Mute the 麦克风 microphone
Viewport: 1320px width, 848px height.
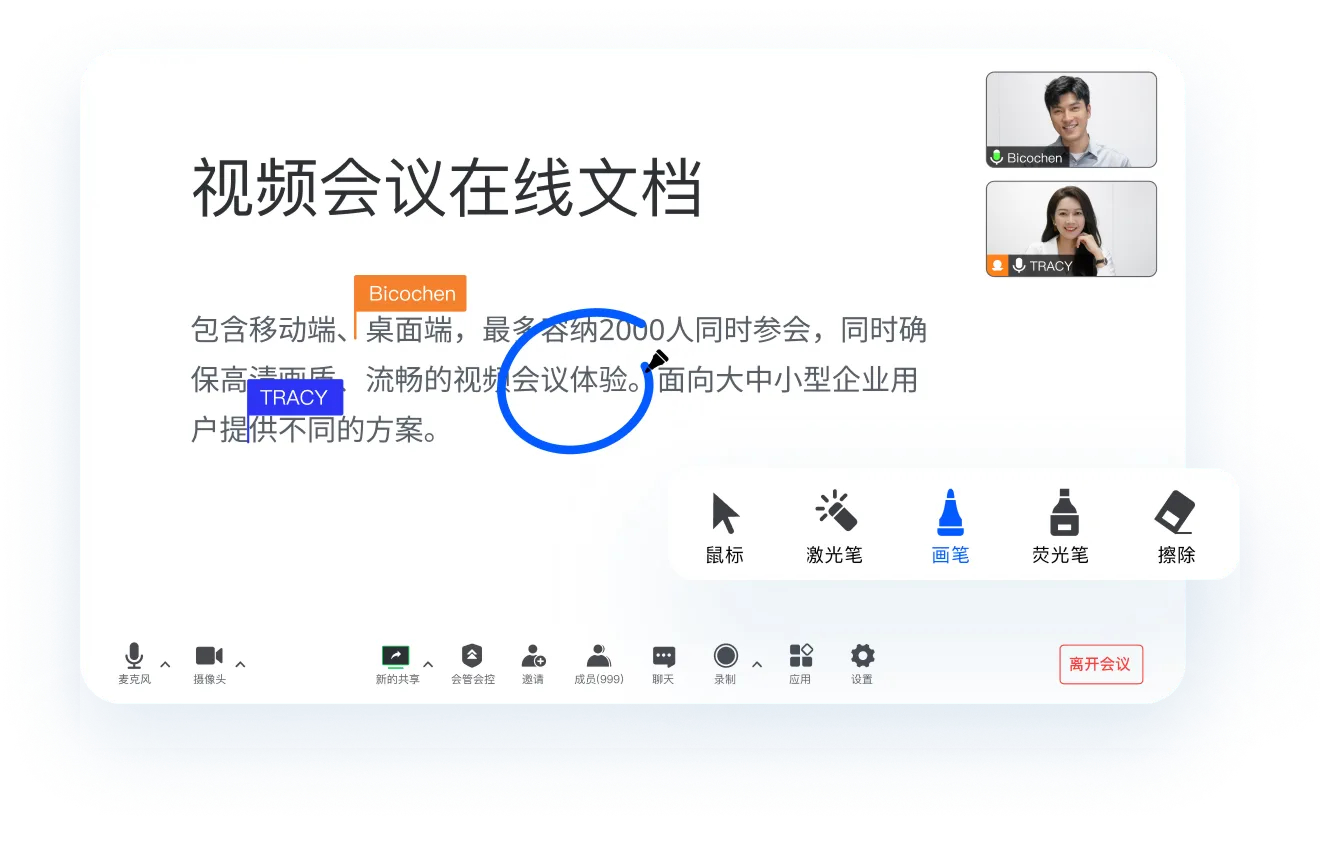[x=133, y=657]
